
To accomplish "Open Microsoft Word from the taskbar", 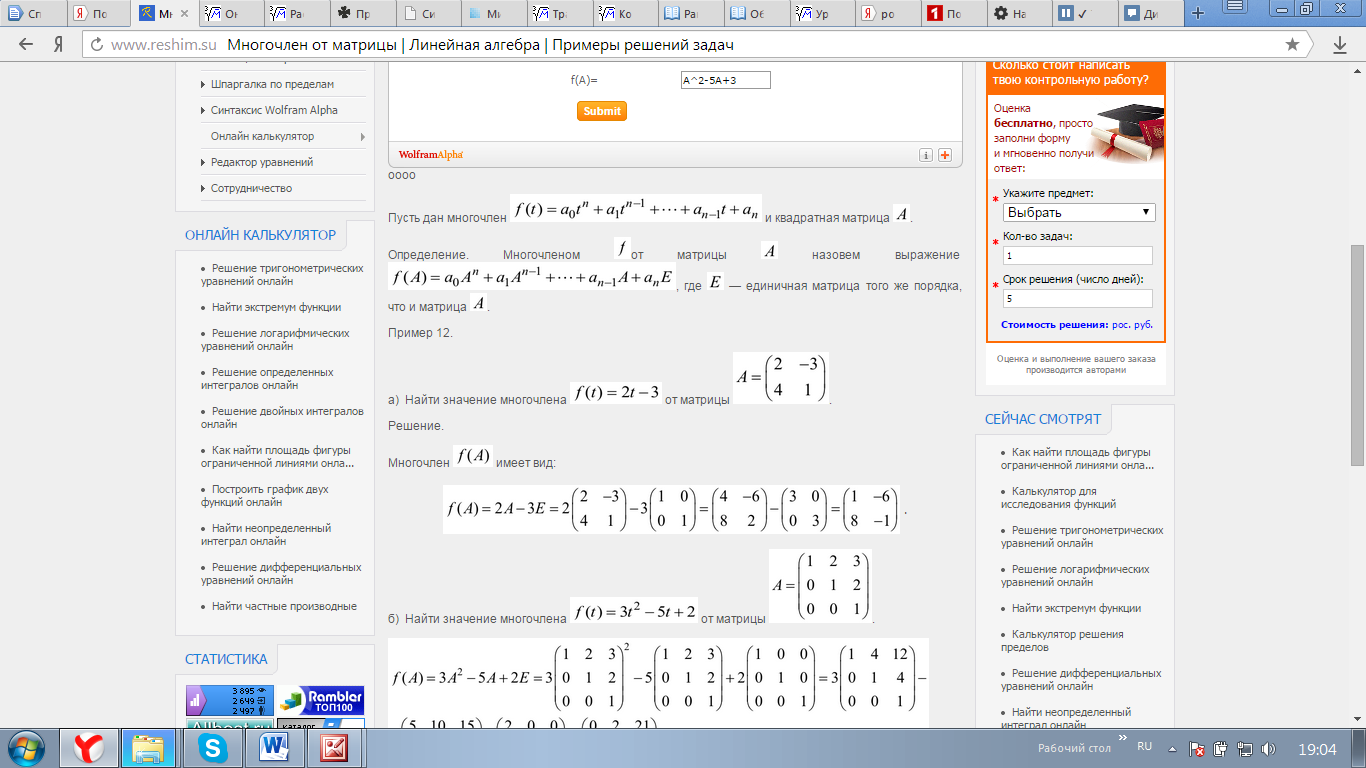I will pyautogui.click(x=273, y=748).
